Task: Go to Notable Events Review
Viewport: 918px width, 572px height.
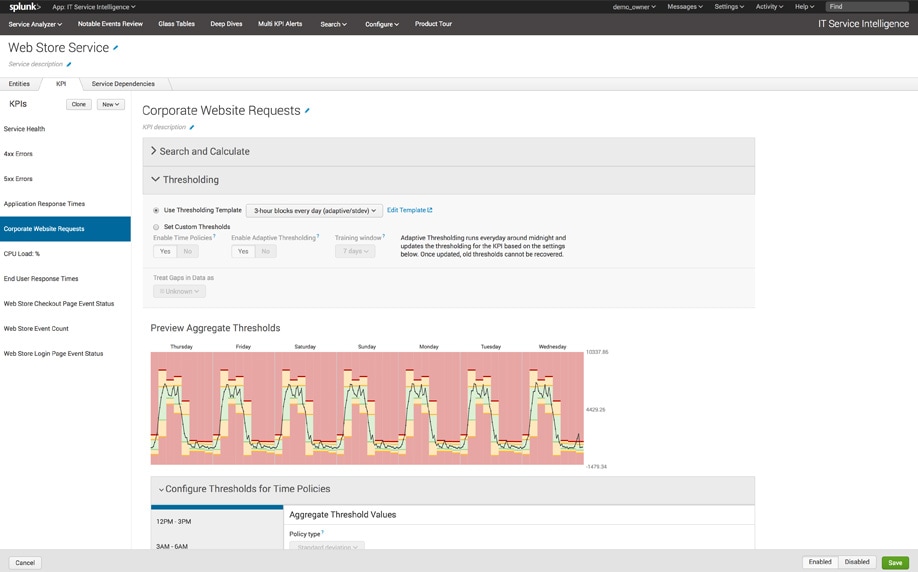Action: tap(110, 24)
